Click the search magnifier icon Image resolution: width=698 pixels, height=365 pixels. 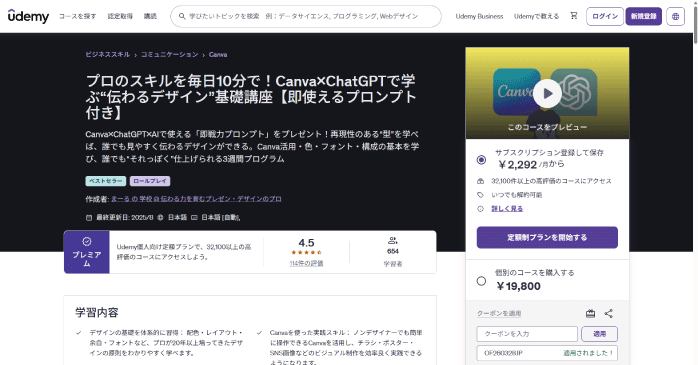coord(182,16)
